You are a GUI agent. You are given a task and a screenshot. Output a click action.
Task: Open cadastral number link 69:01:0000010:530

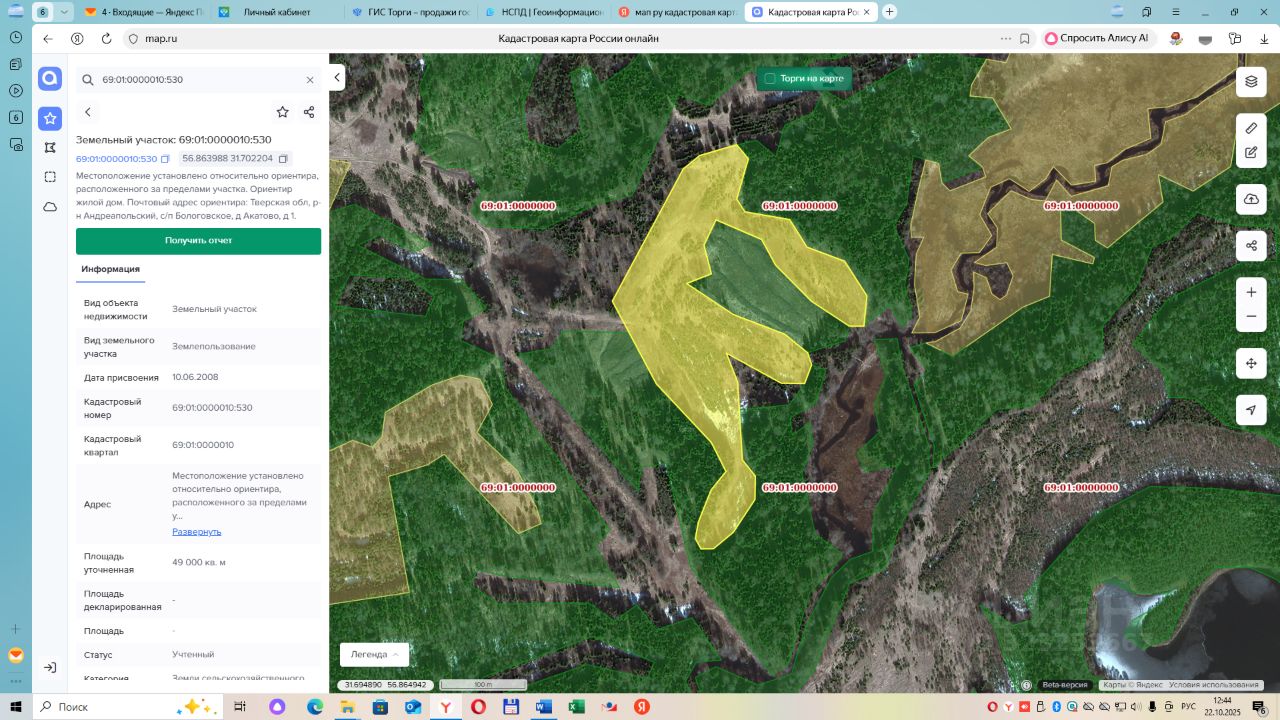point(116,159)
